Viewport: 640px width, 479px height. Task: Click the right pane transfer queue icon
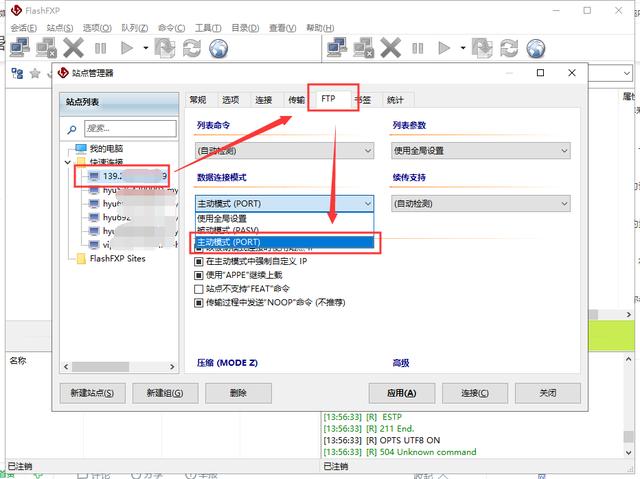pyautogui.click(x=482, y=48)
